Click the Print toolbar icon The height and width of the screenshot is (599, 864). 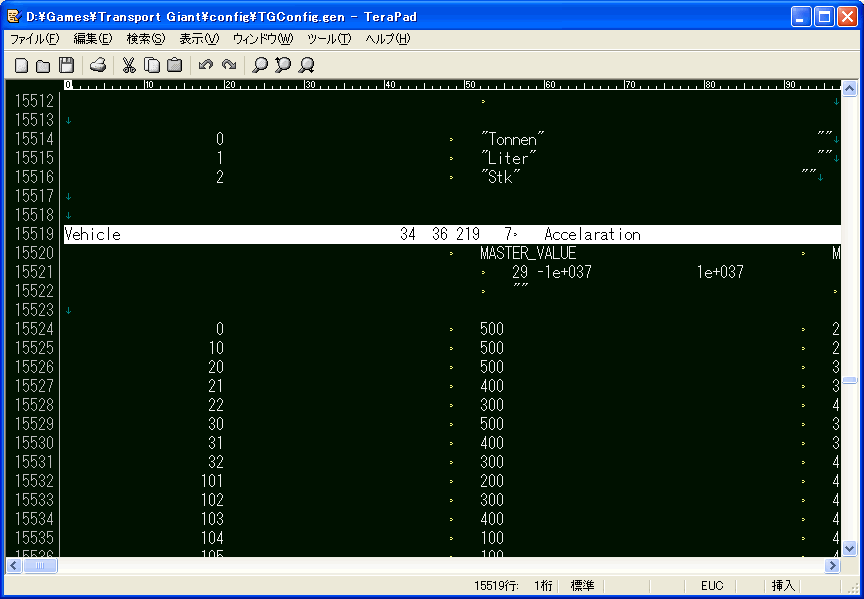point(98,65)
